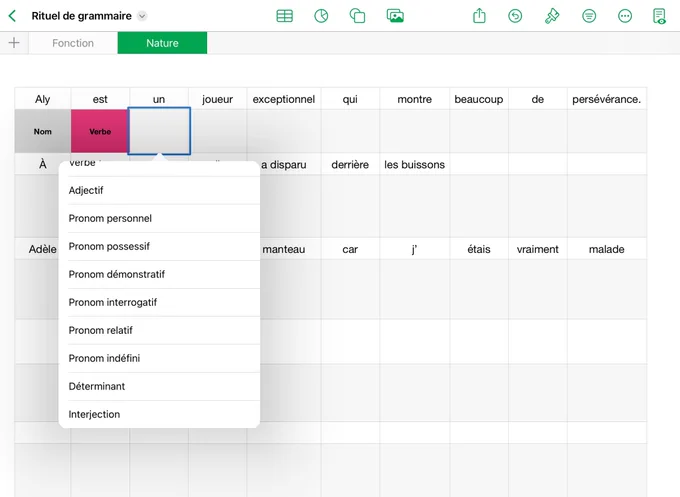Viewport: 680px width, 497px height.
Task: Click the empty cell under montre
Action: [x=415, y=131]
